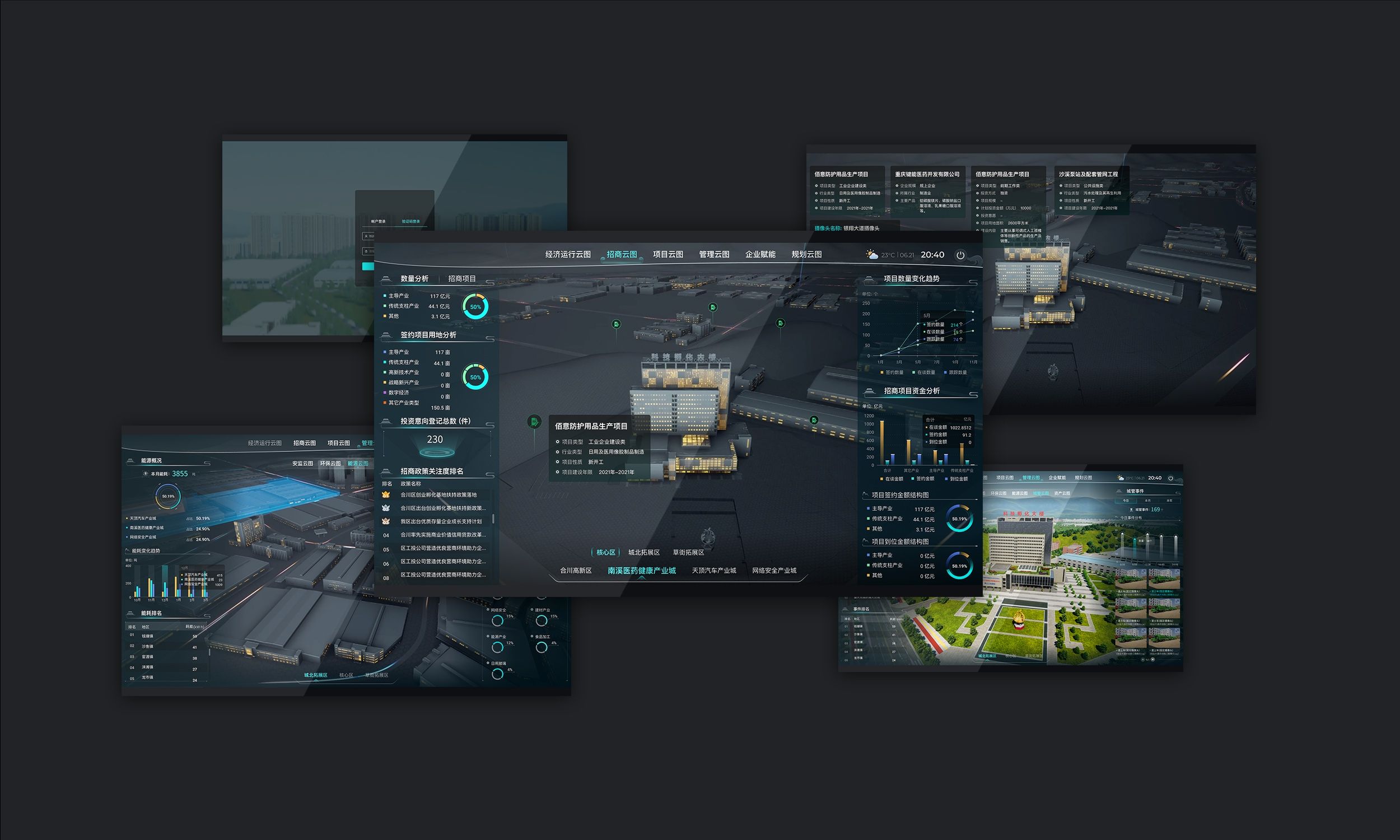
Task: Select the 草街拓展区 zone button
Action: (x=688, y=553)
